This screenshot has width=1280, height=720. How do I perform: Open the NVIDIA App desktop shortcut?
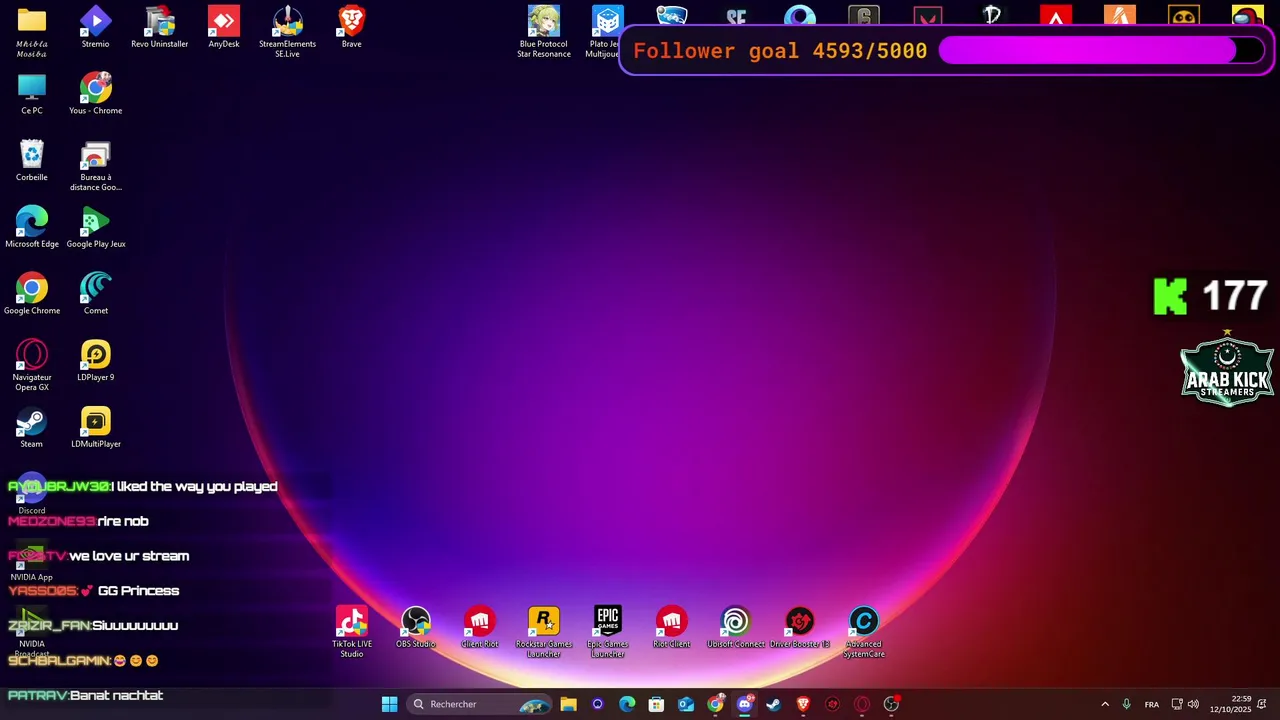(x=32, y=562)
